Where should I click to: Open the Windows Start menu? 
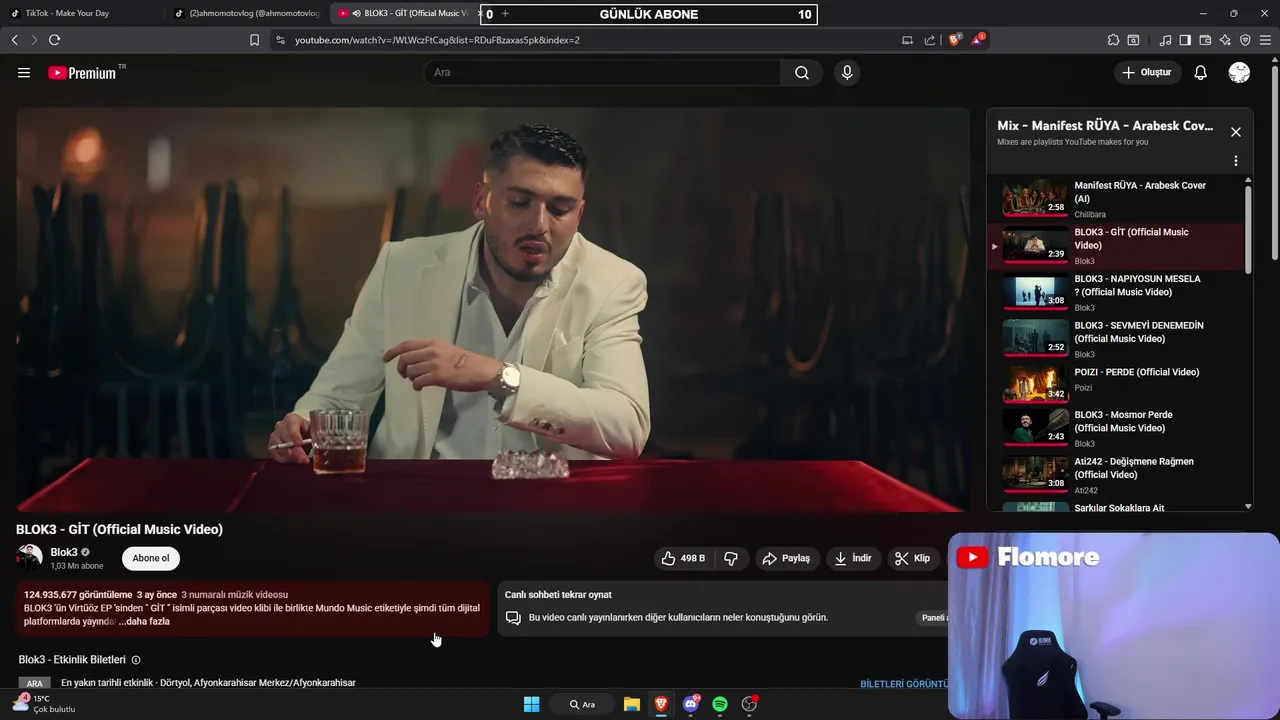click(x=531, y=704)
